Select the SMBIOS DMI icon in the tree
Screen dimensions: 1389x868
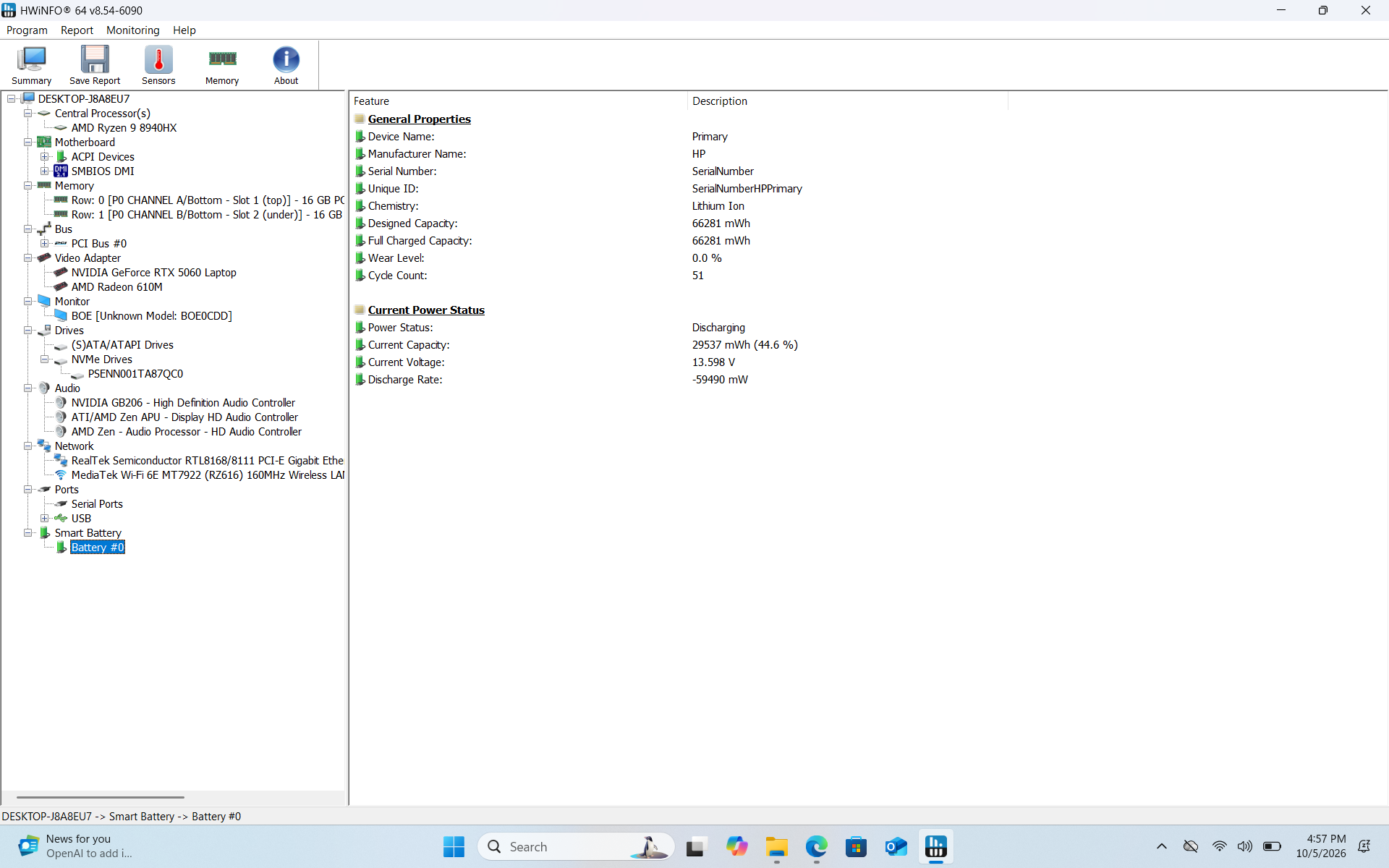(x=61, y=171)
